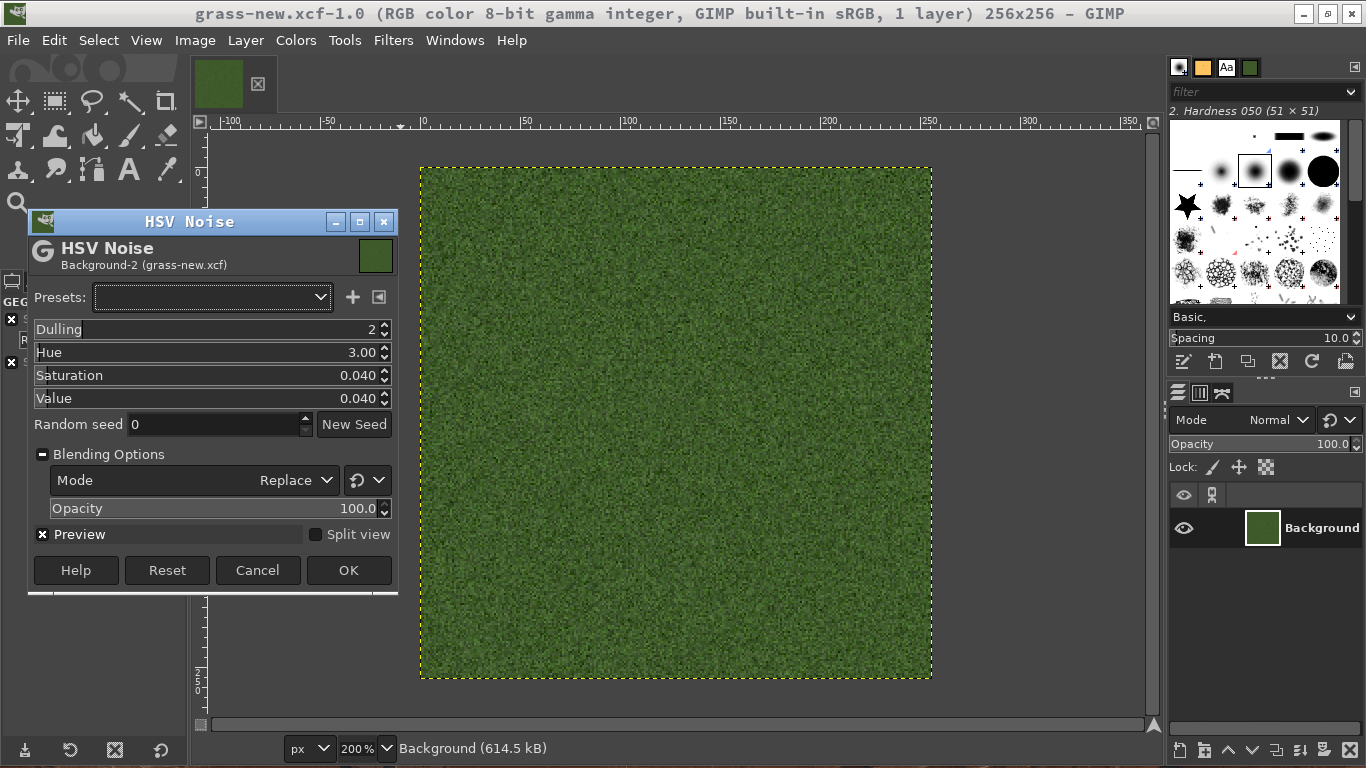Select the Fuzzy Select magic wand tool
The height and width of the screenshot is (768, 1366).
[130, 101]
